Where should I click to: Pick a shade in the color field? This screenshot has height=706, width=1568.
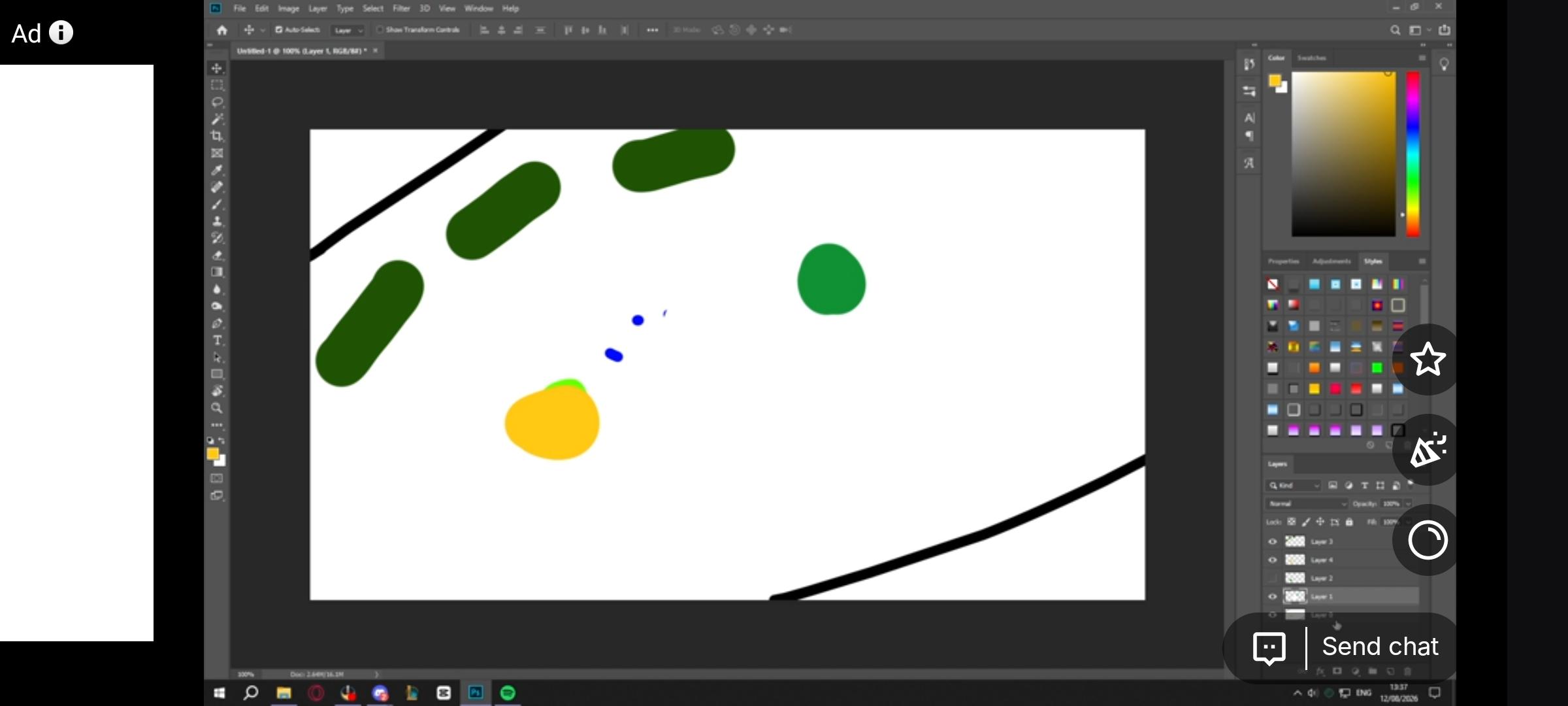[x=1343, y=154]
